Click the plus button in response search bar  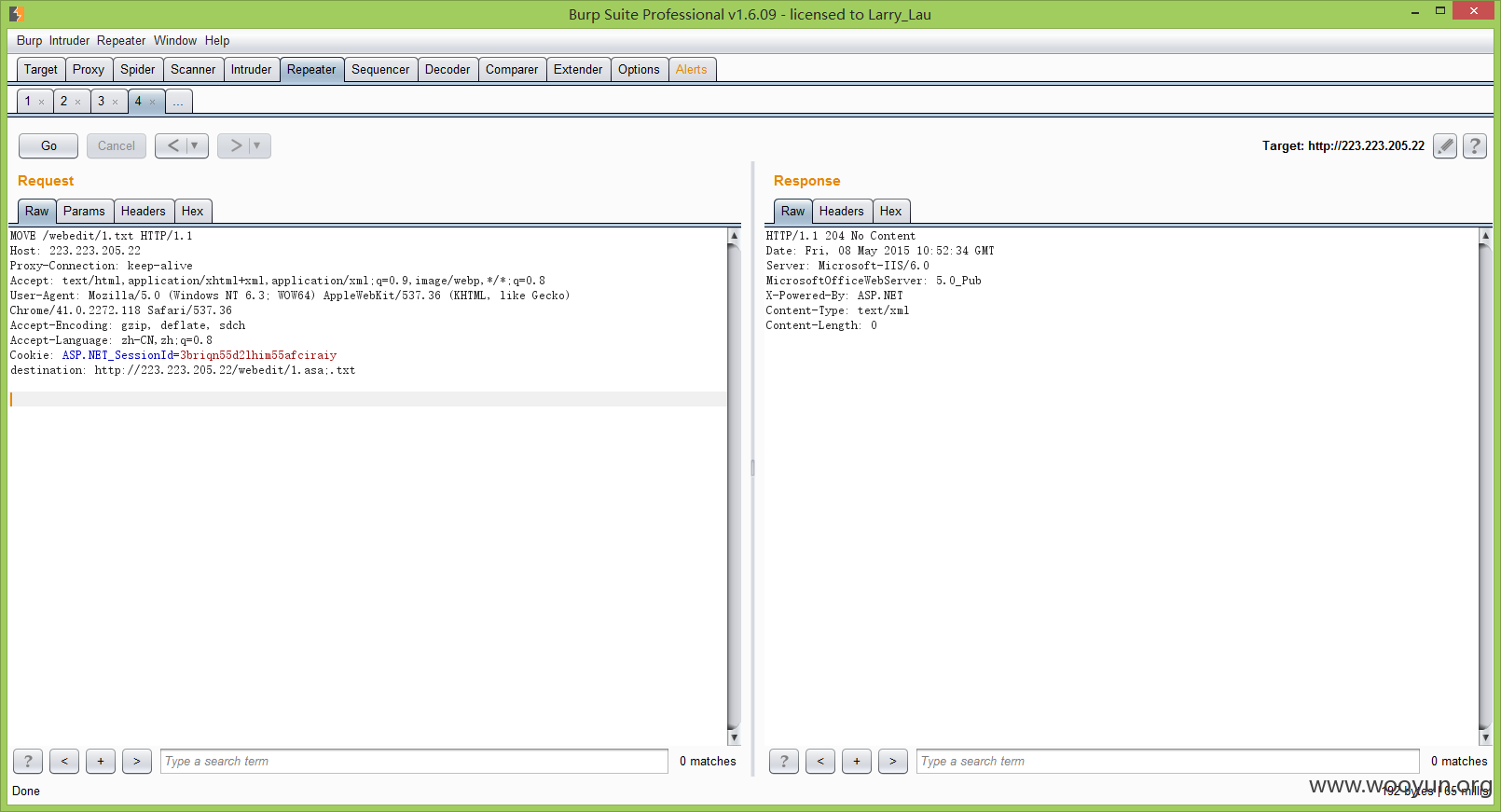[x=857, y=762]
